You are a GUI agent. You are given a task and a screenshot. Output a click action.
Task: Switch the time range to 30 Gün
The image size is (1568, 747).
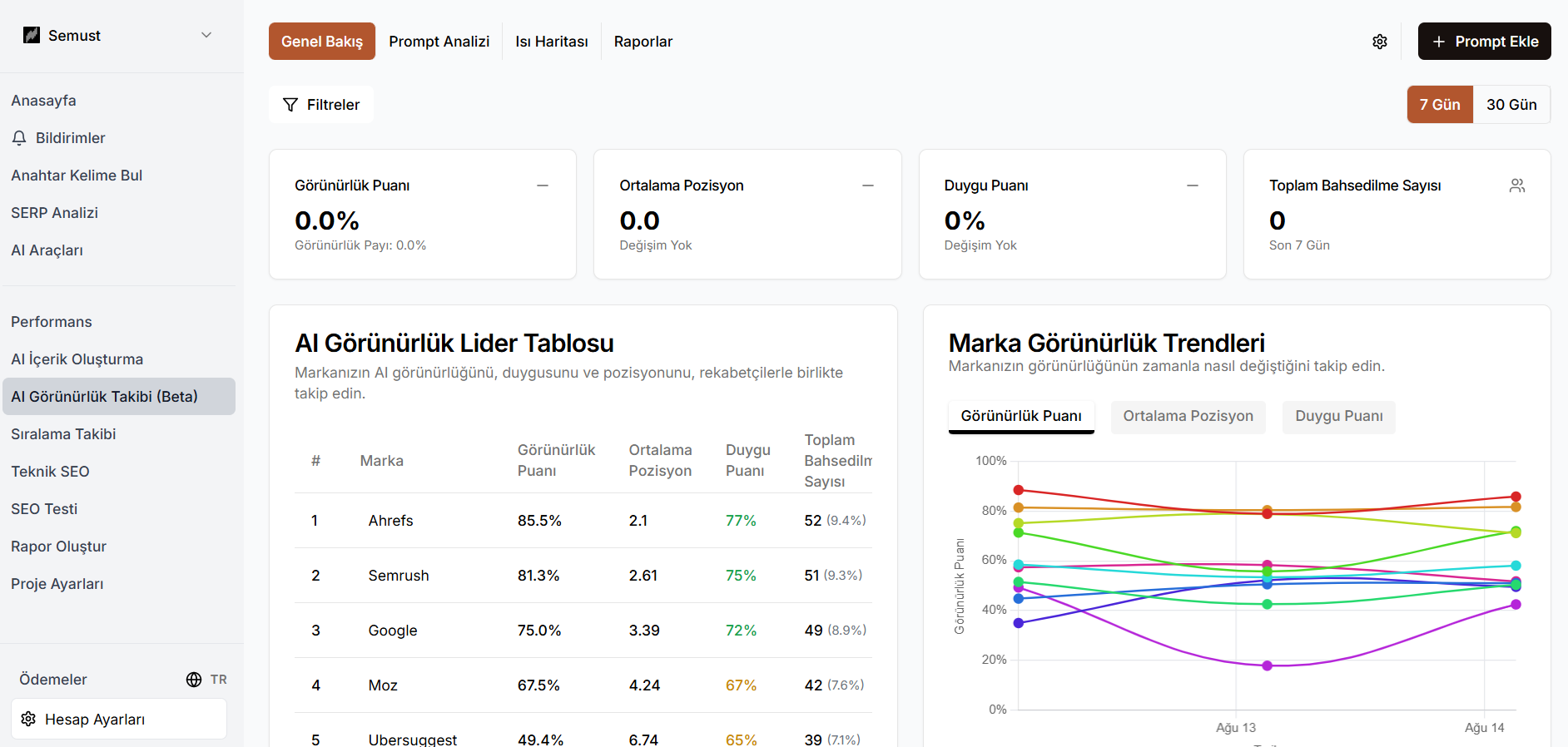point(1511,105)
